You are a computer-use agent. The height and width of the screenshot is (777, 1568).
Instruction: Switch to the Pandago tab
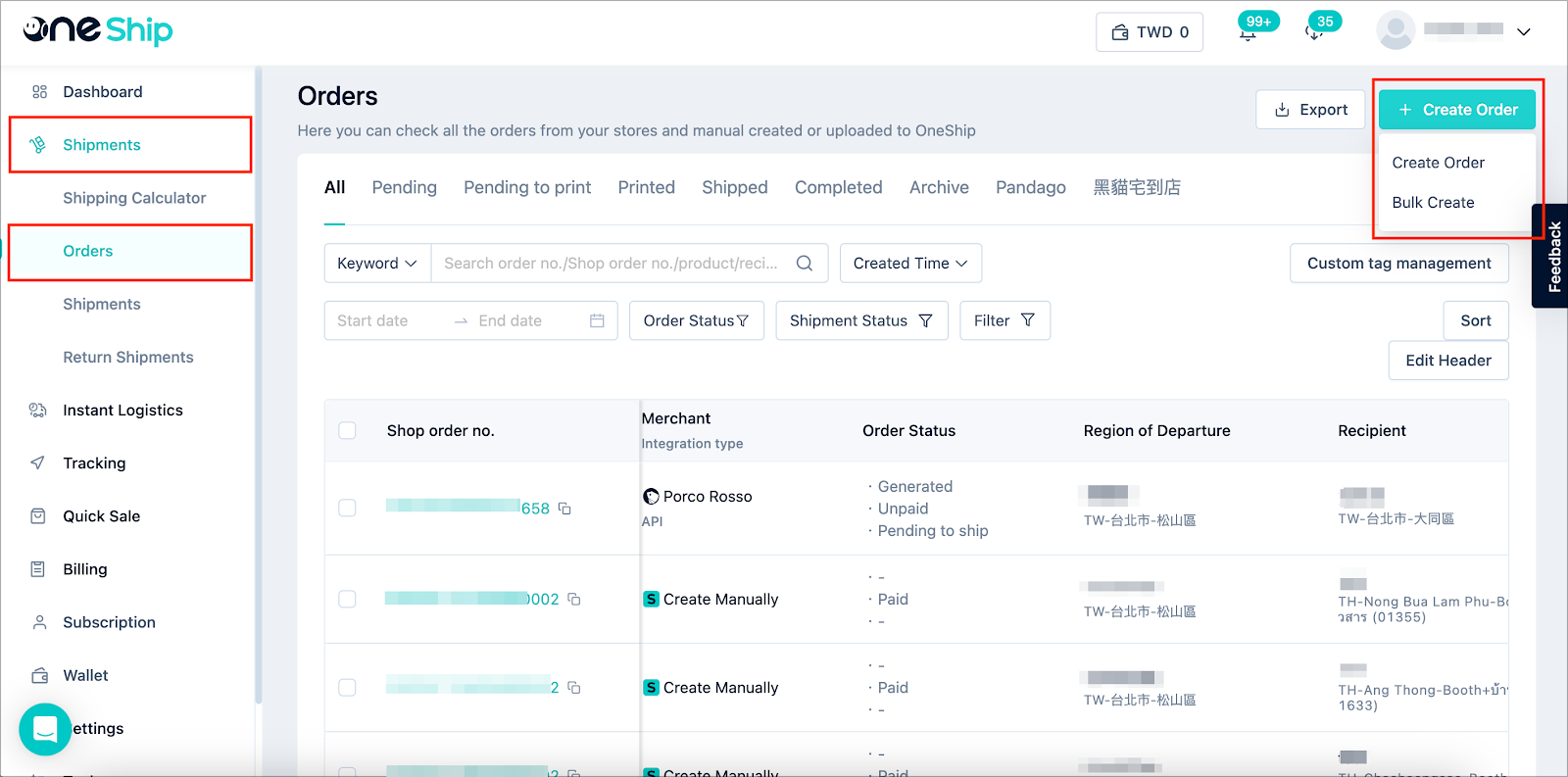pos(1031,187)
